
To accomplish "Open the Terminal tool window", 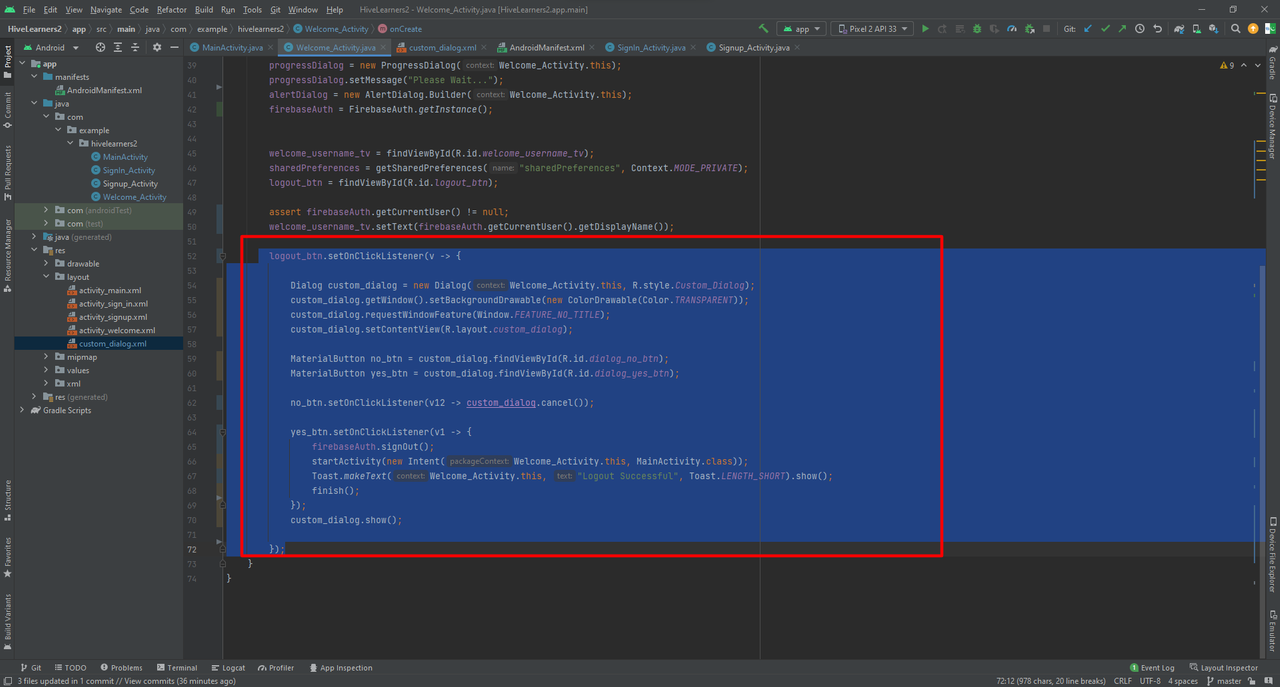I will coord(177,668).
